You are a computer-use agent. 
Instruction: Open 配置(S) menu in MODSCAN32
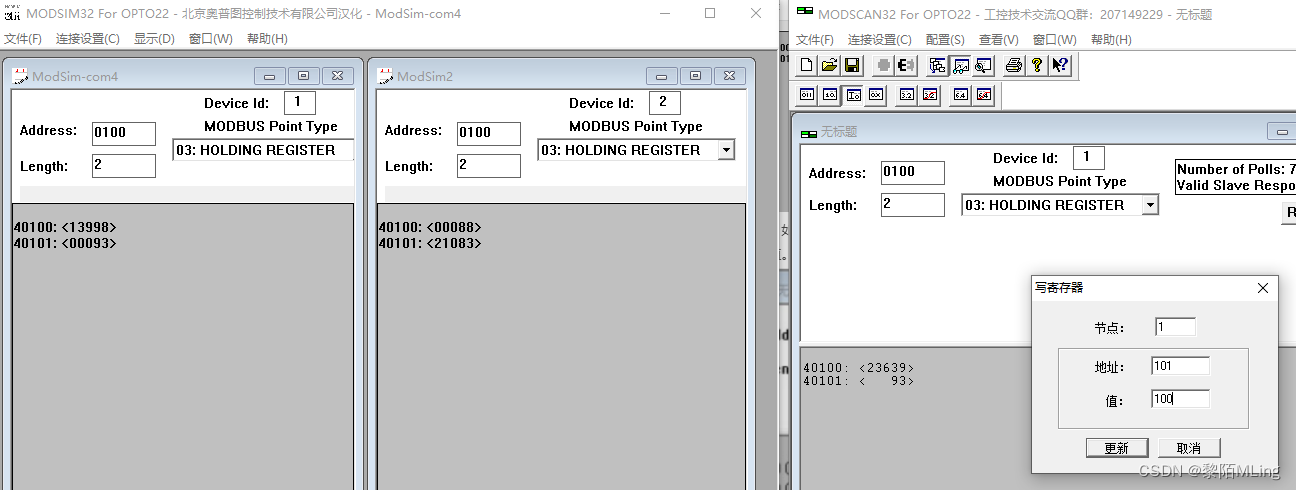945,40
